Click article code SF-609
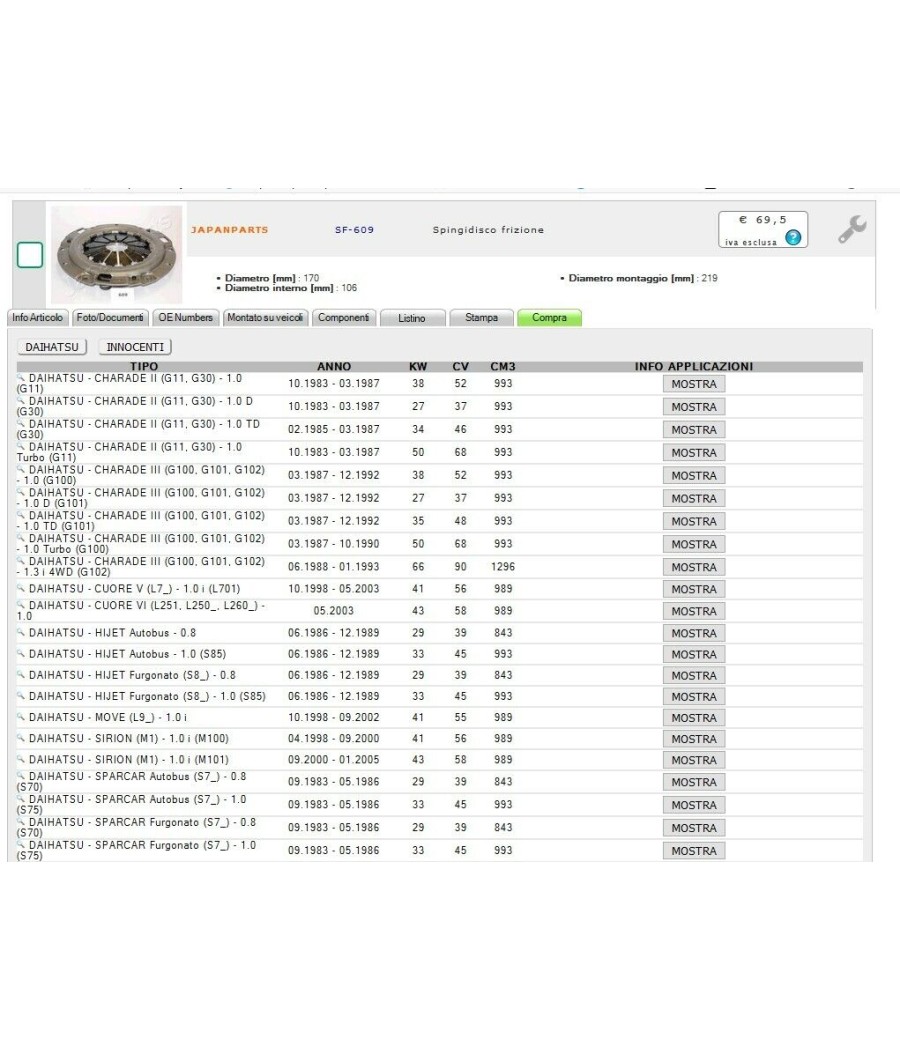Viewport: 900px width, 1050px height. 354,230
